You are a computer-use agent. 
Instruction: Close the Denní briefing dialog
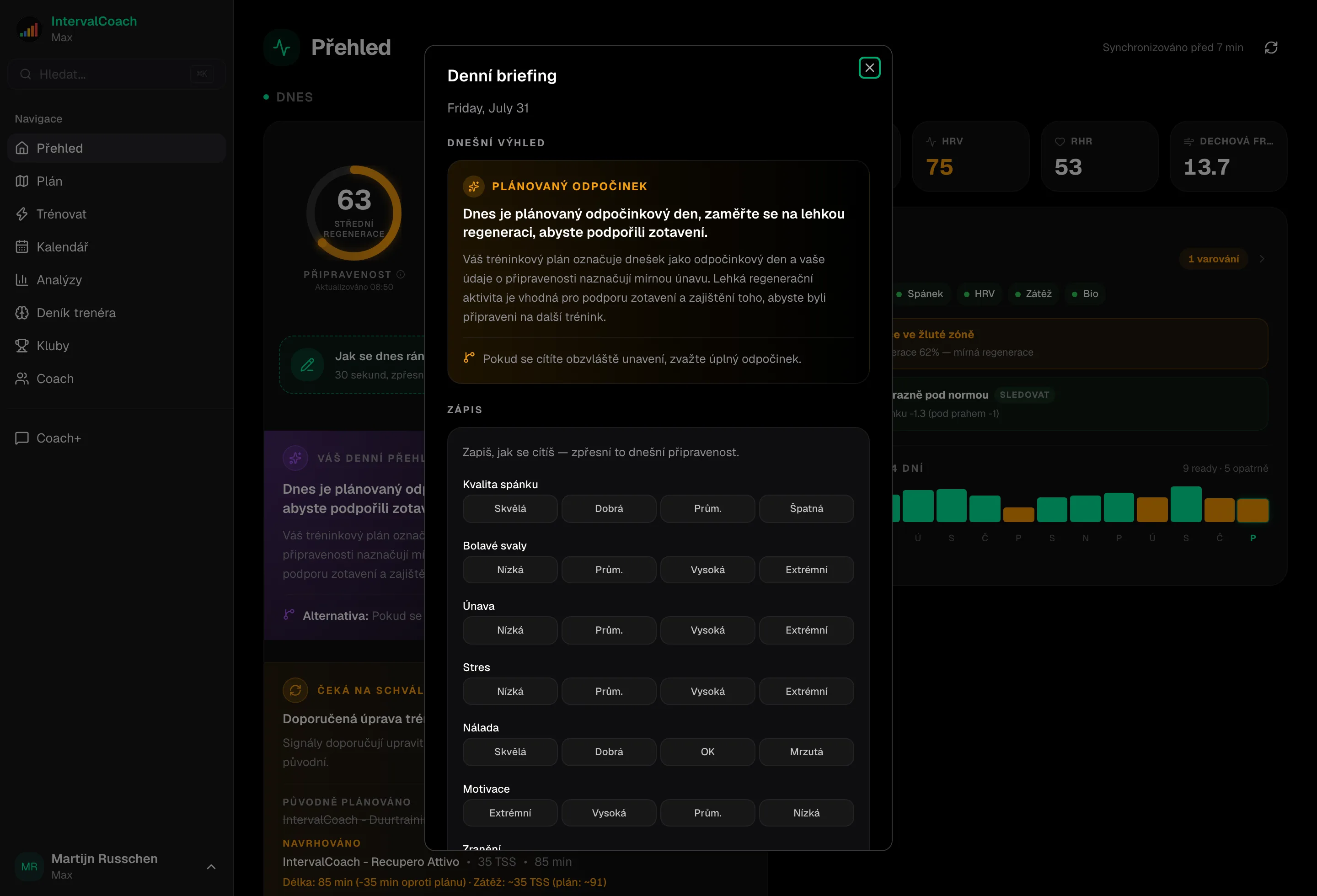pos(869,68)
